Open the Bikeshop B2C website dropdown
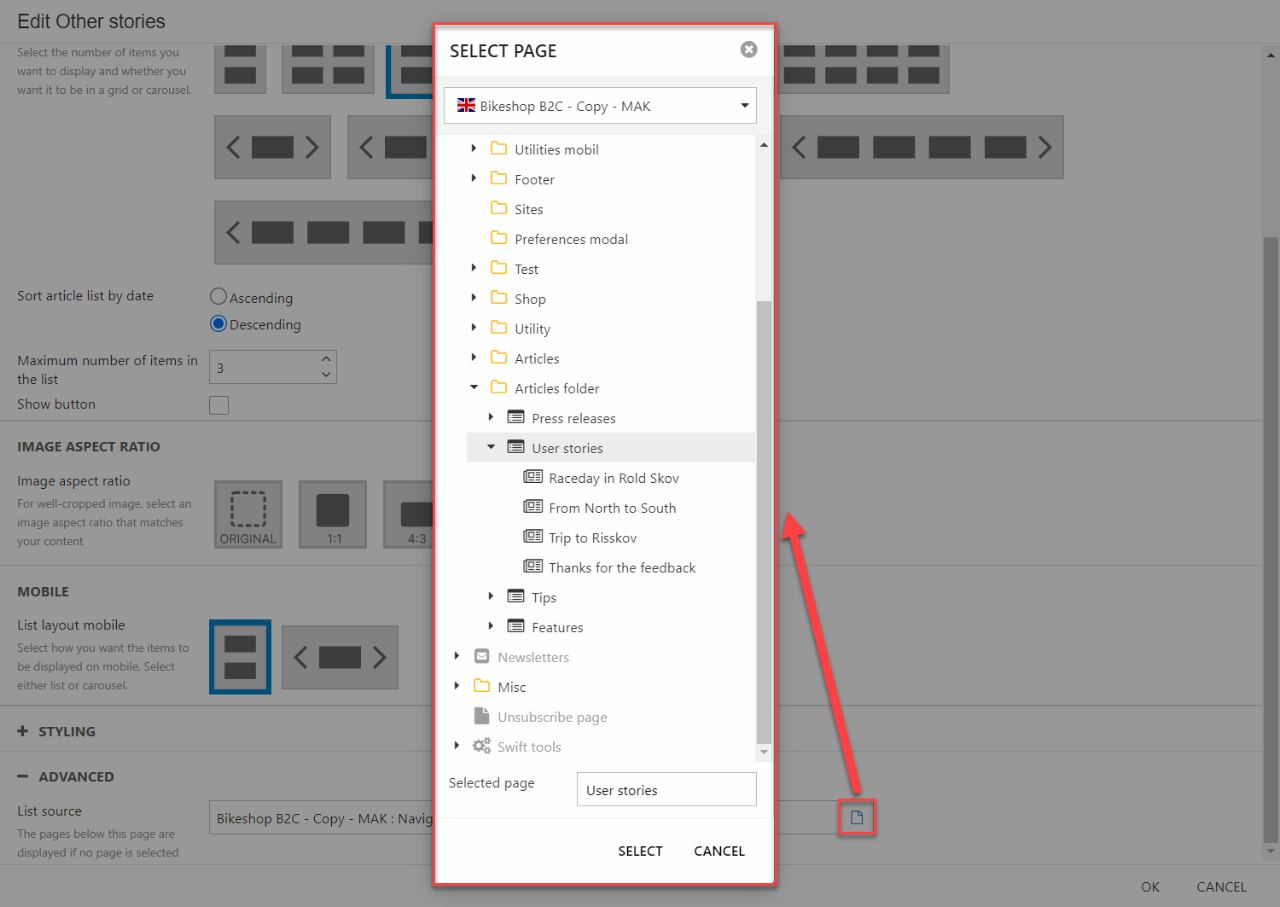The image size is (1280, 907). (600, 105)
